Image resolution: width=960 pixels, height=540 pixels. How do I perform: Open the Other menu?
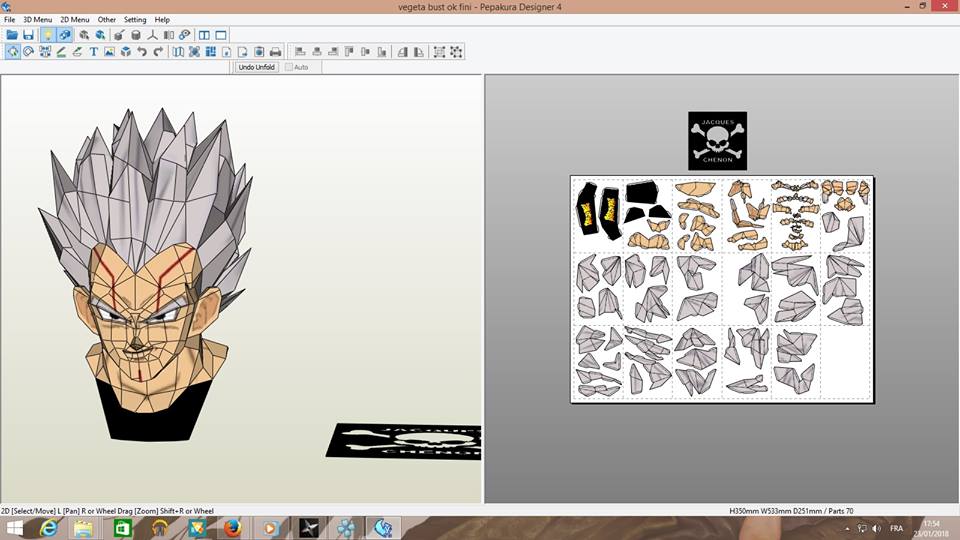point(107,20)
